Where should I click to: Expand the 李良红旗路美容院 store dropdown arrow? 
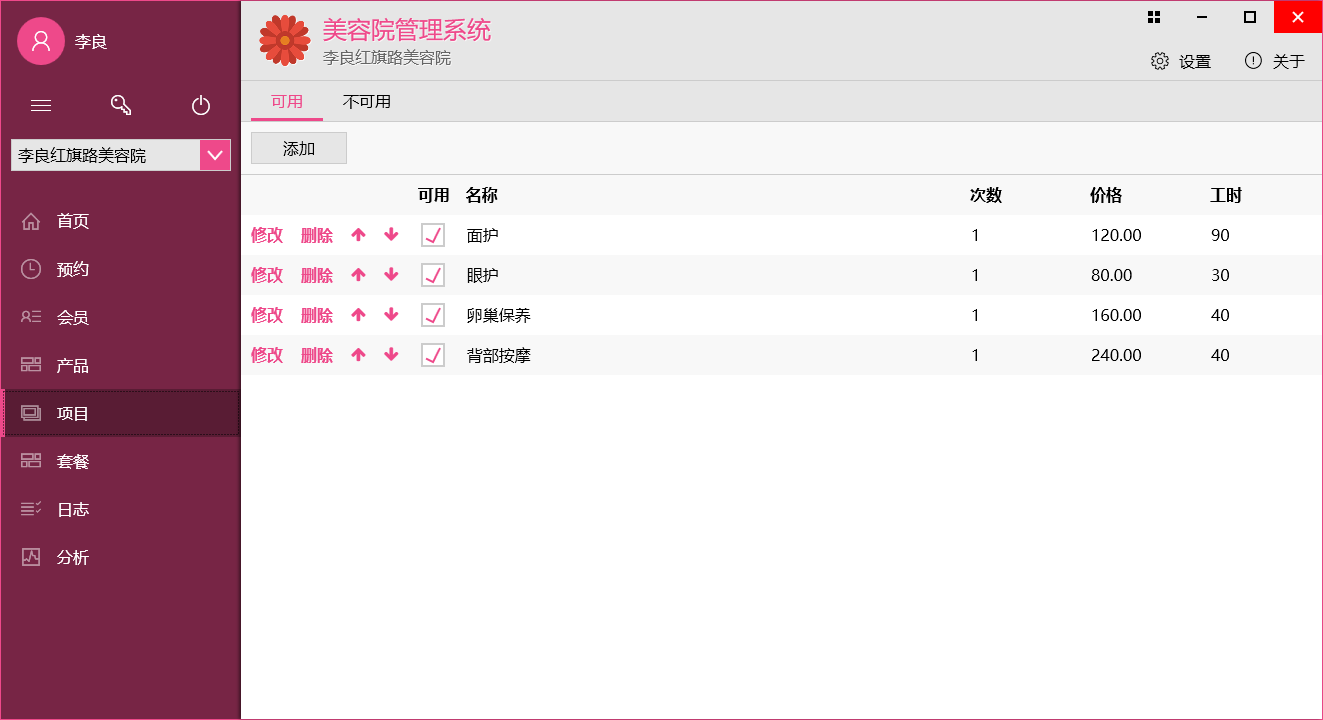215,155
